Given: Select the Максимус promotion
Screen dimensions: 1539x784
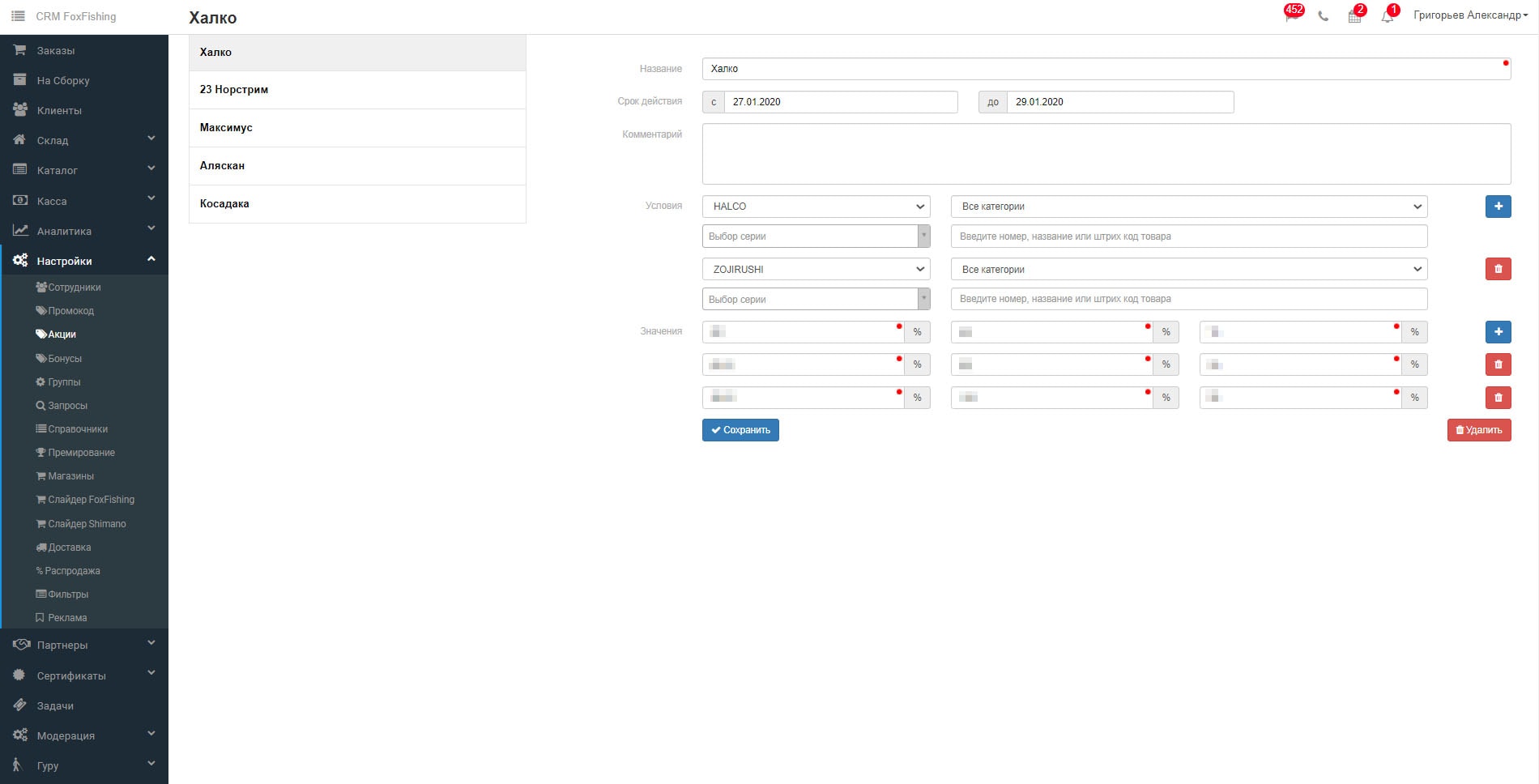Looking at the screenshot, I should tap(357, 128).
